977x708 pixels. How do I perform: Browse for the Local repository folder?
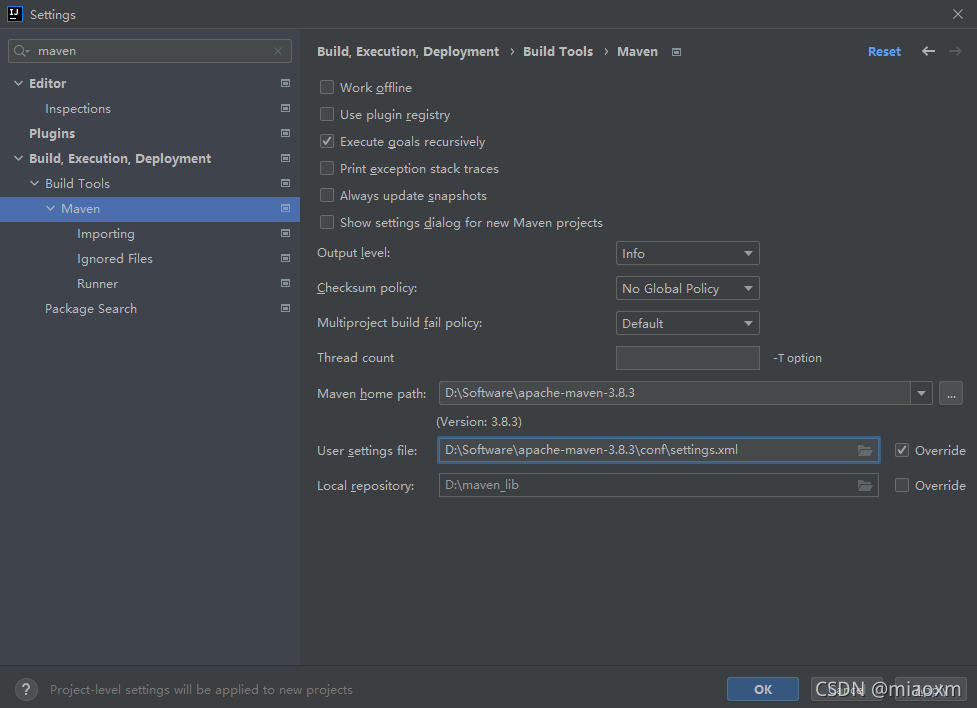click(865, 486)
